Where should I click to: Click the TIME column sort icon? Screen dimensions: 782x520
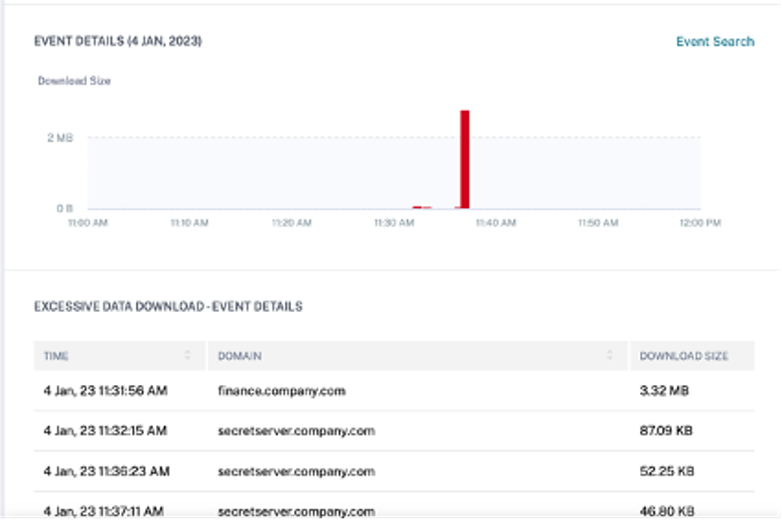click(x=187, y=356)
